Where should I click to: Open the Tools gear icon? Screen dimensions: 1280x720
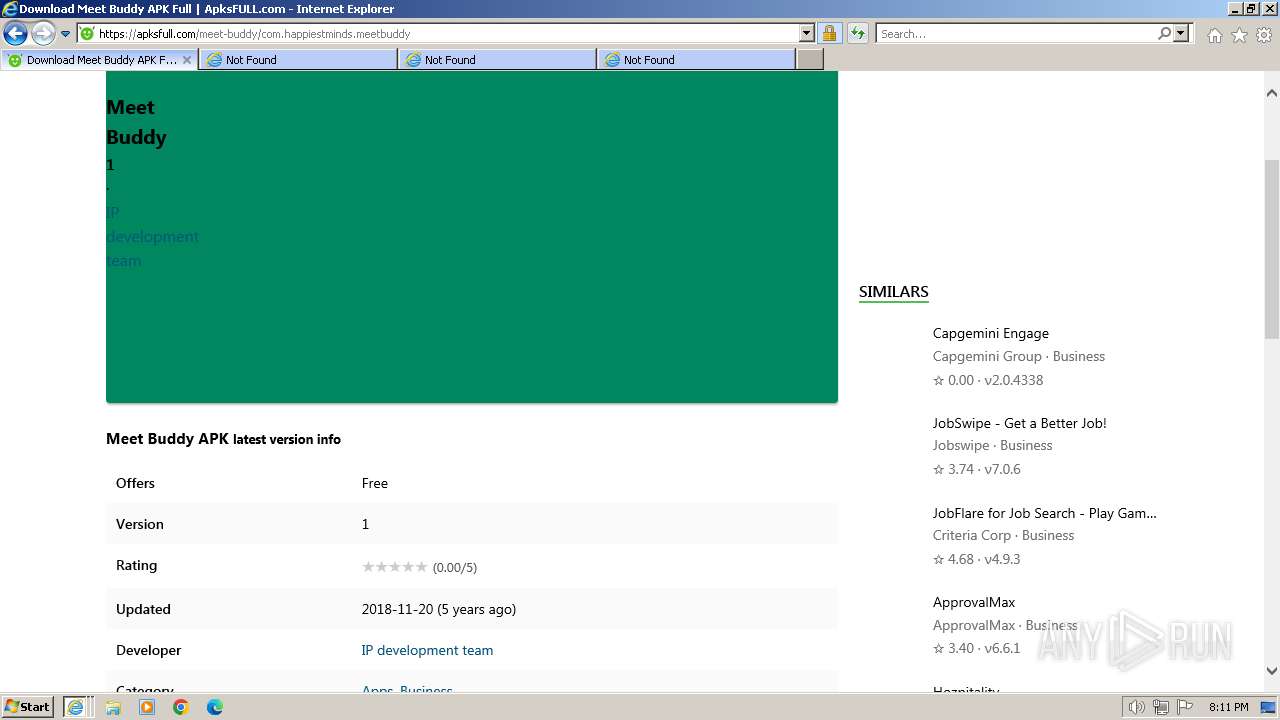1264,35
